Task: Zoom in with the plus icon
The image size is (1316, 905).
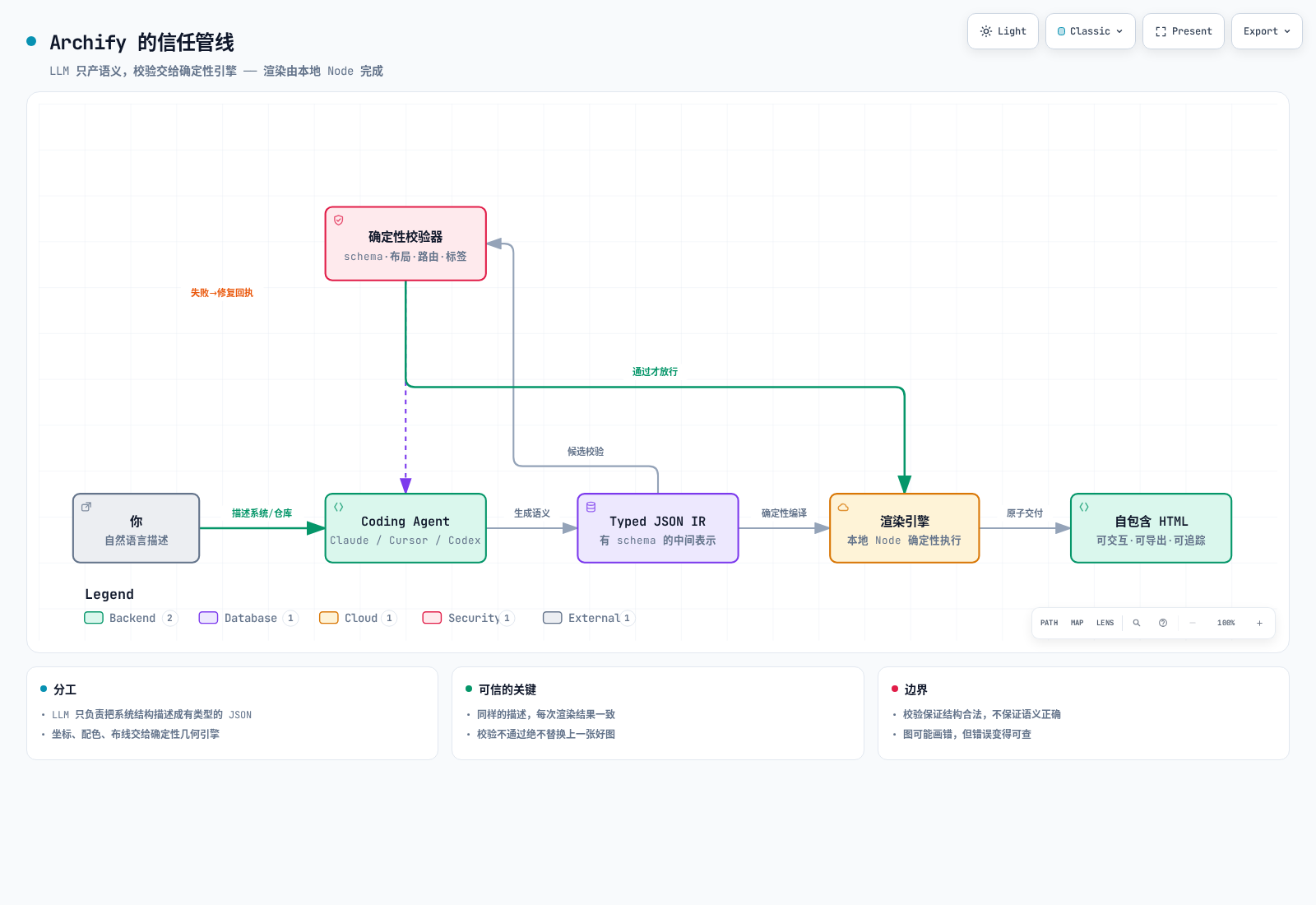Action: click(1259, 623)
